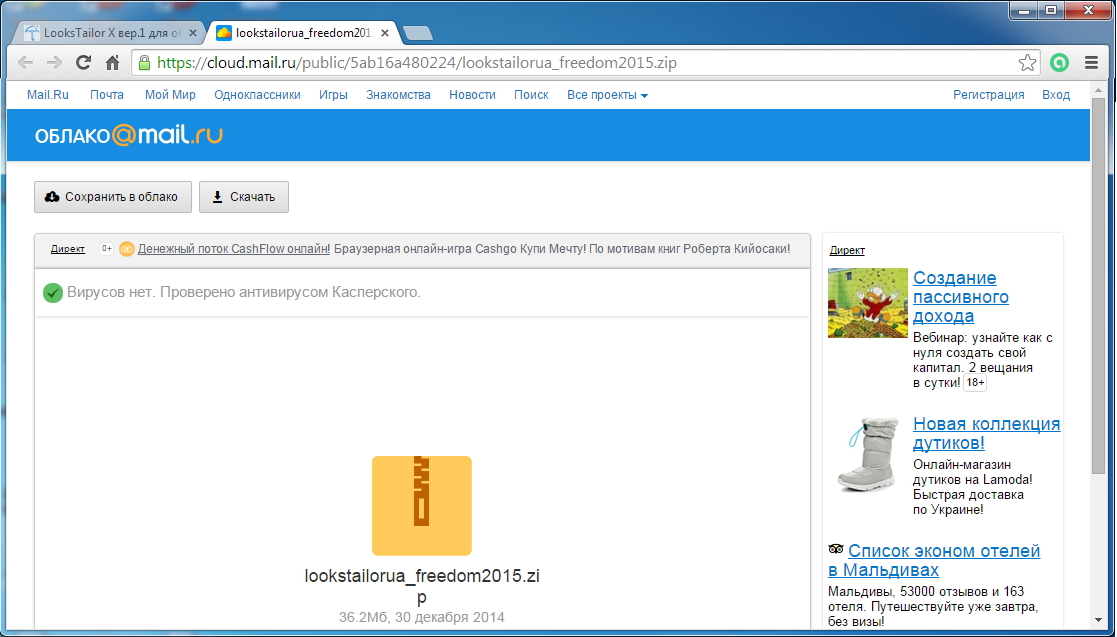
Task: Click the Облако@mail.ru logo
Action: pos(129,135)
